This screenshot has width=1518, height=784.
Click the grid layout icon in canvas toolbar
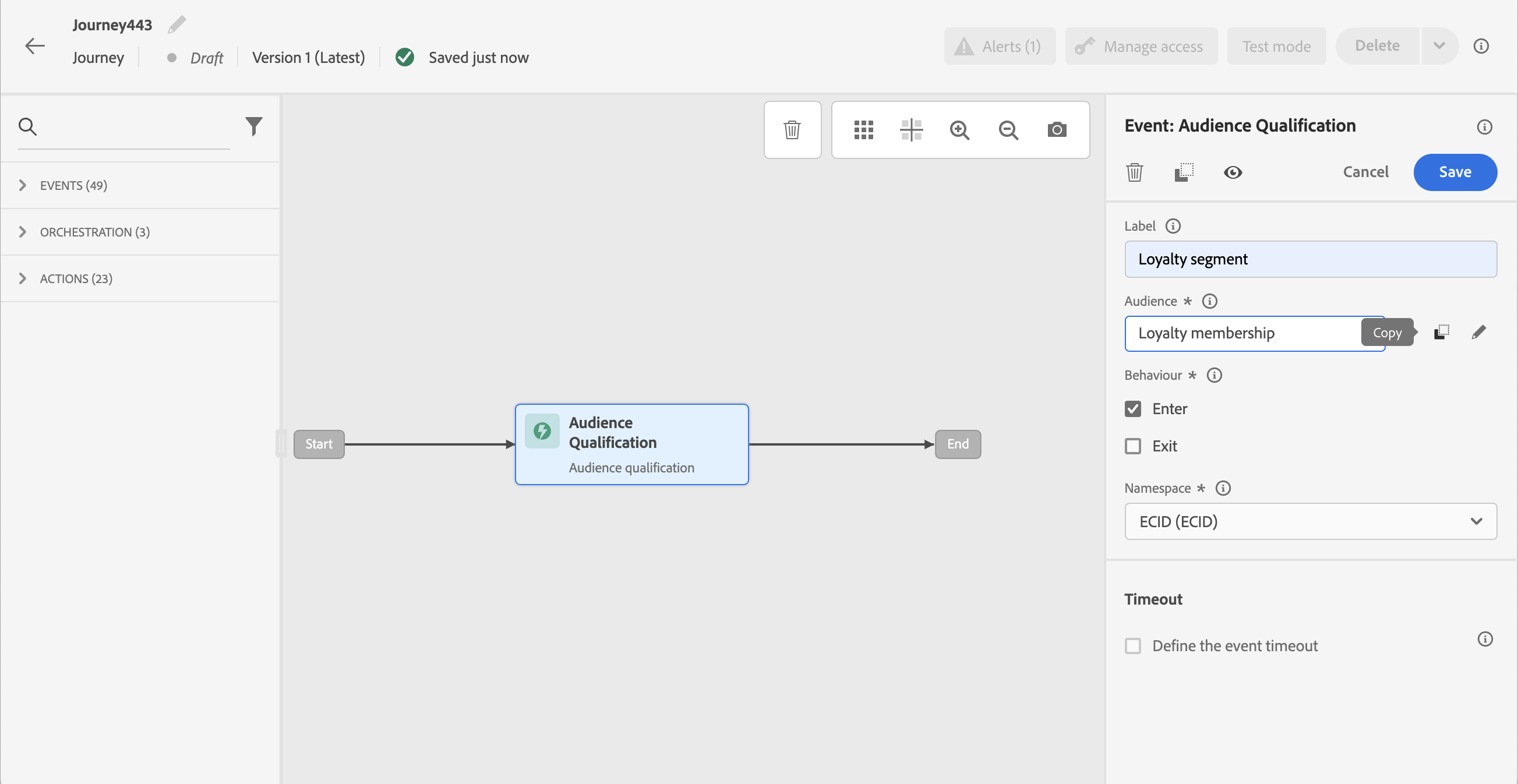863,130
